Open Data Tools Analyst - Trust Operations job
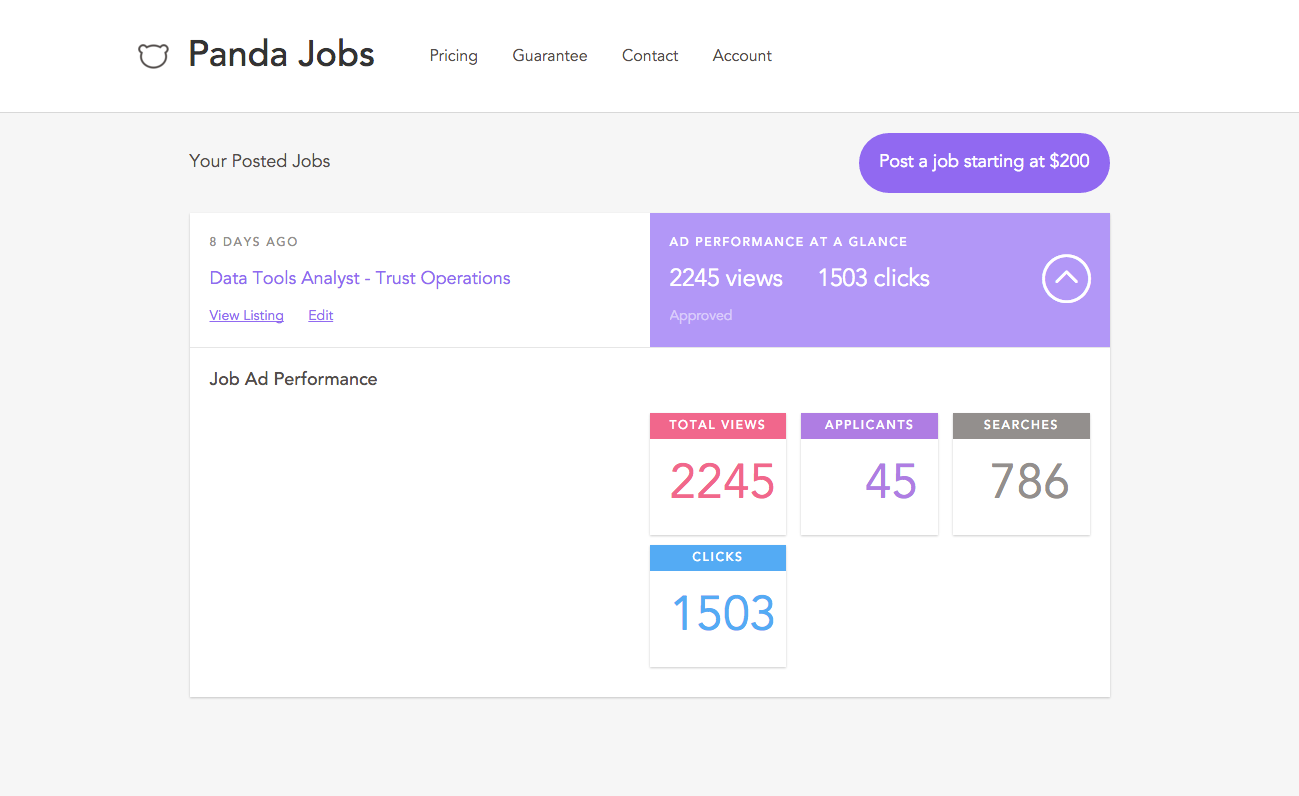The height and width of the screenshot is (796, 1299). click(x=360, y=278)
